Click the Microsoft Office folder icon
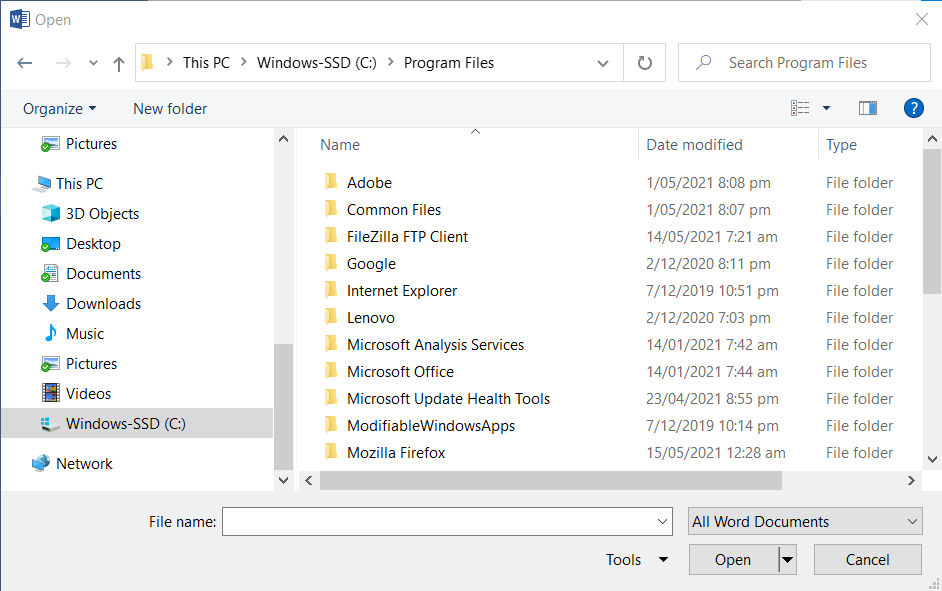Screen dimensions: 942x591 pos(331,371)
